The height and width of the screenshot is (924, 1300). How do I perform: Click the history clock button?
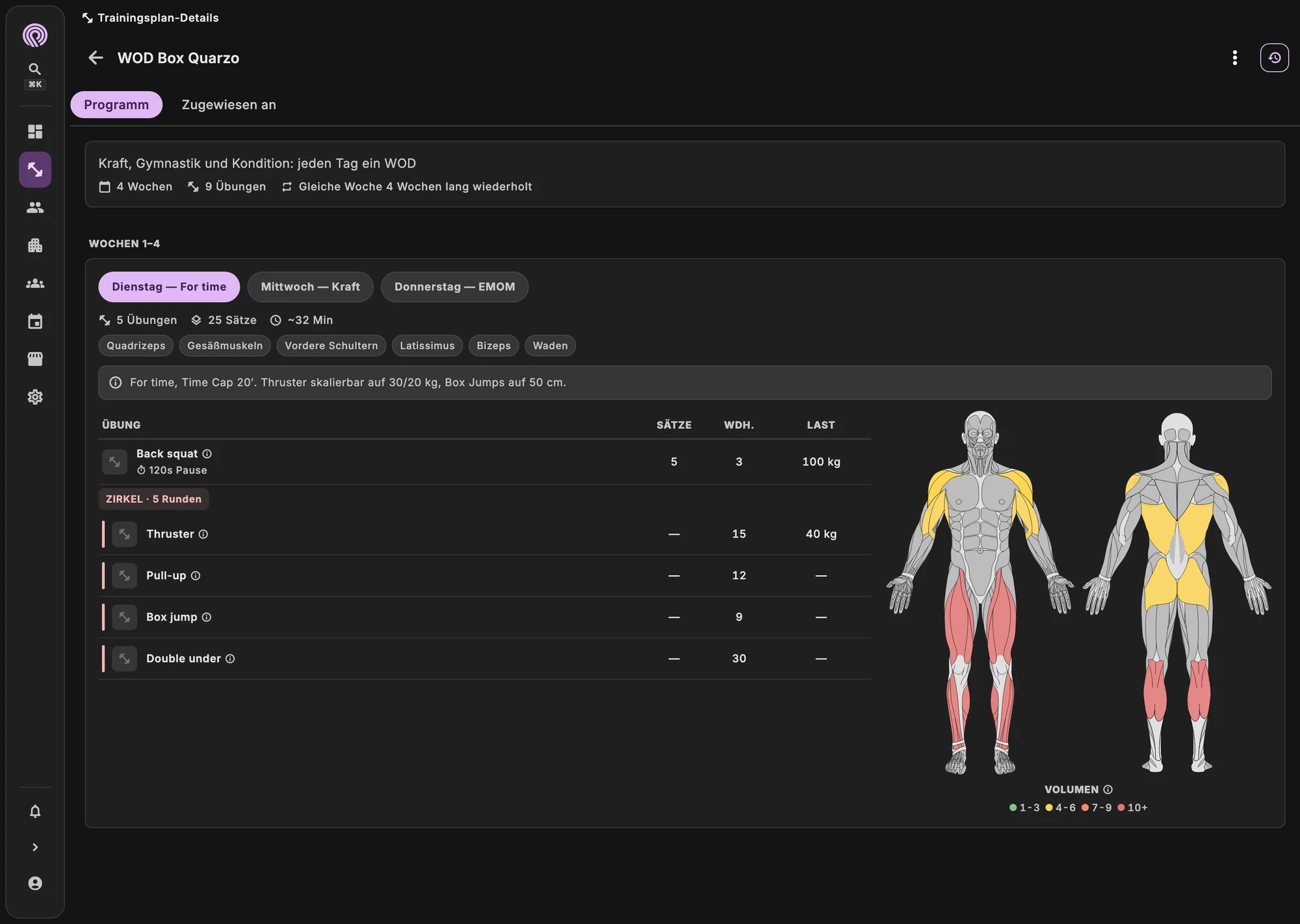(1275, 58)
